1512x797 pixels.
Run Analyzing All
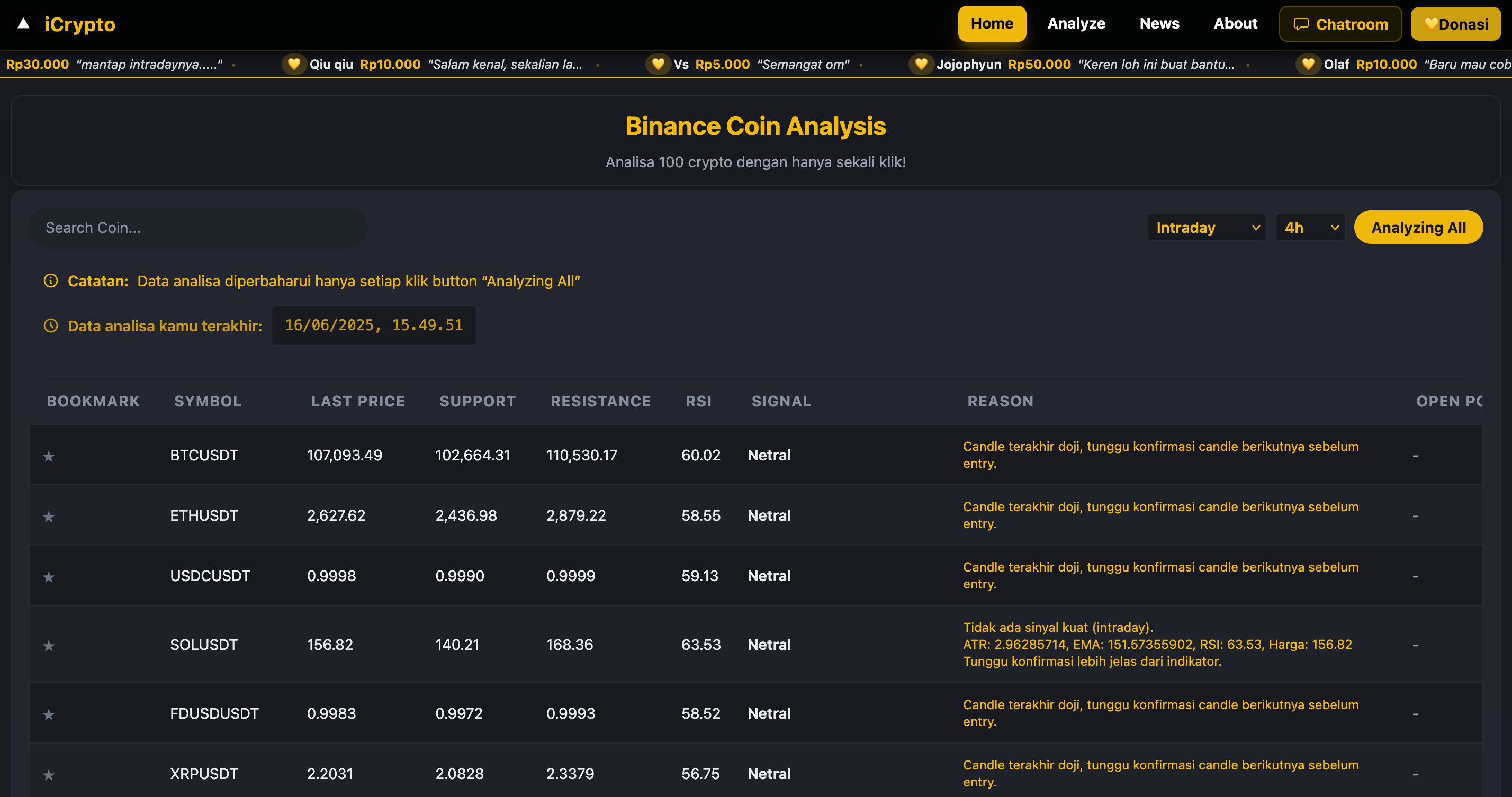1418,227
